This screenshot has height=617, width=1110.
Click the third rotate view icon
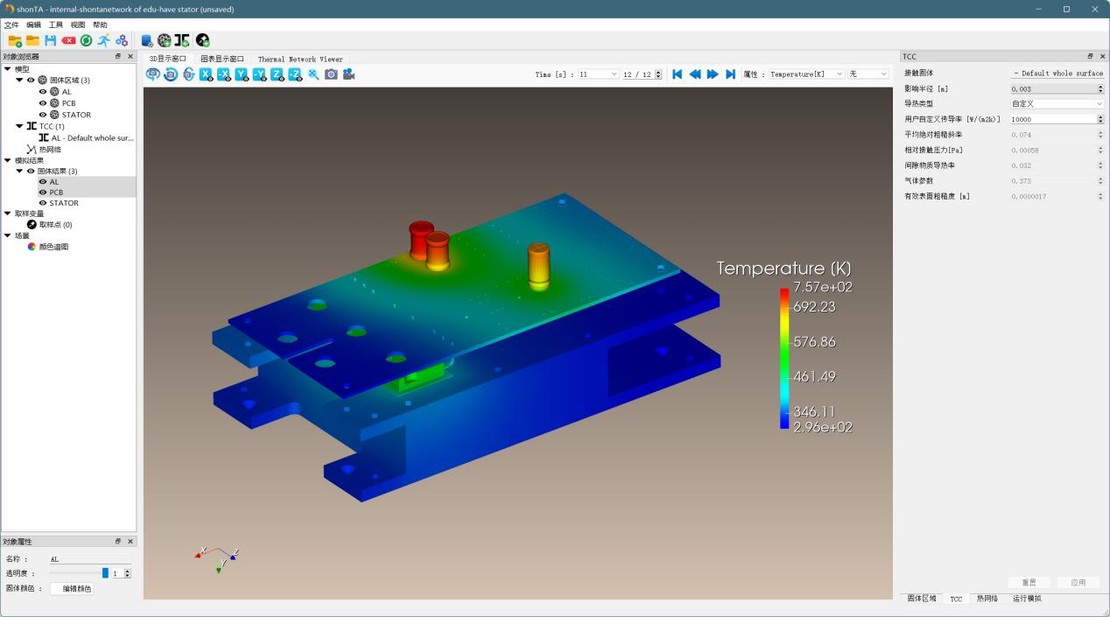click(x=188, y=74)
